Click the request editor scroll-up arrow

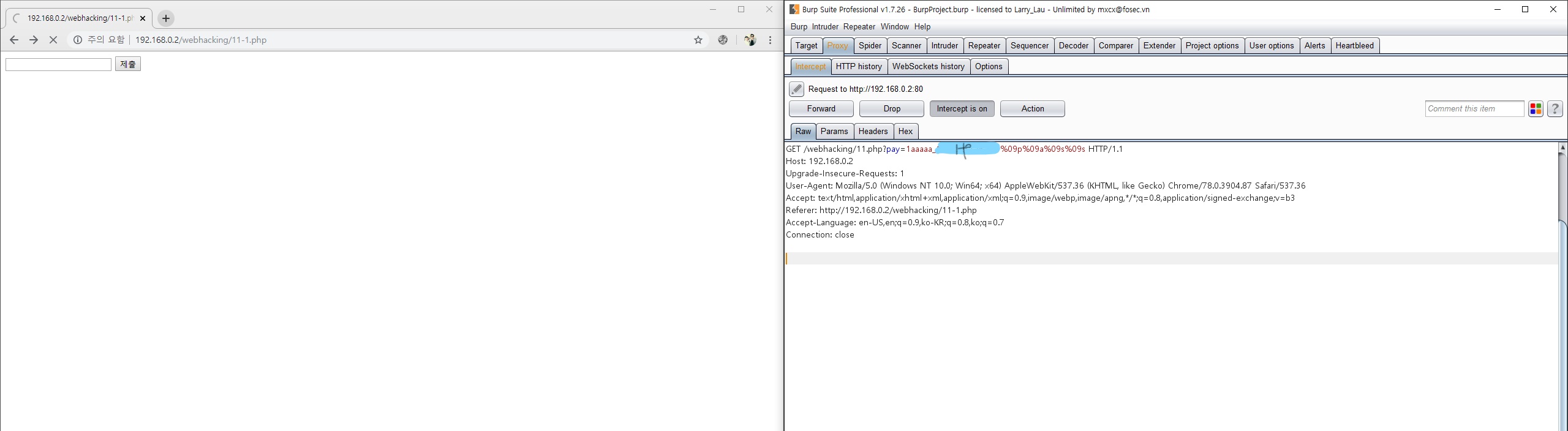(x=1562, y=148)
